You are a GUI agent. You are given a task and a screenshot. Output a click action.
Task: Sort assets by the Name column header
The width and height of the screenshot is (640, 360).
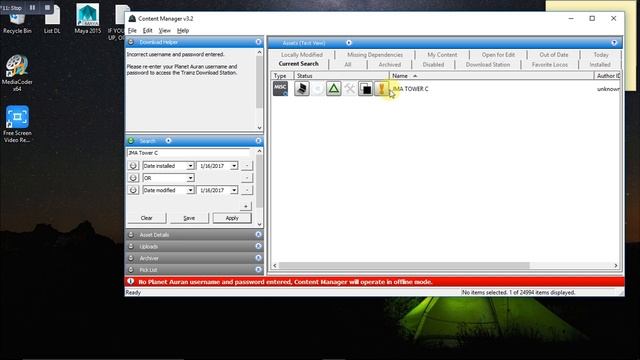tap(491, 76)
